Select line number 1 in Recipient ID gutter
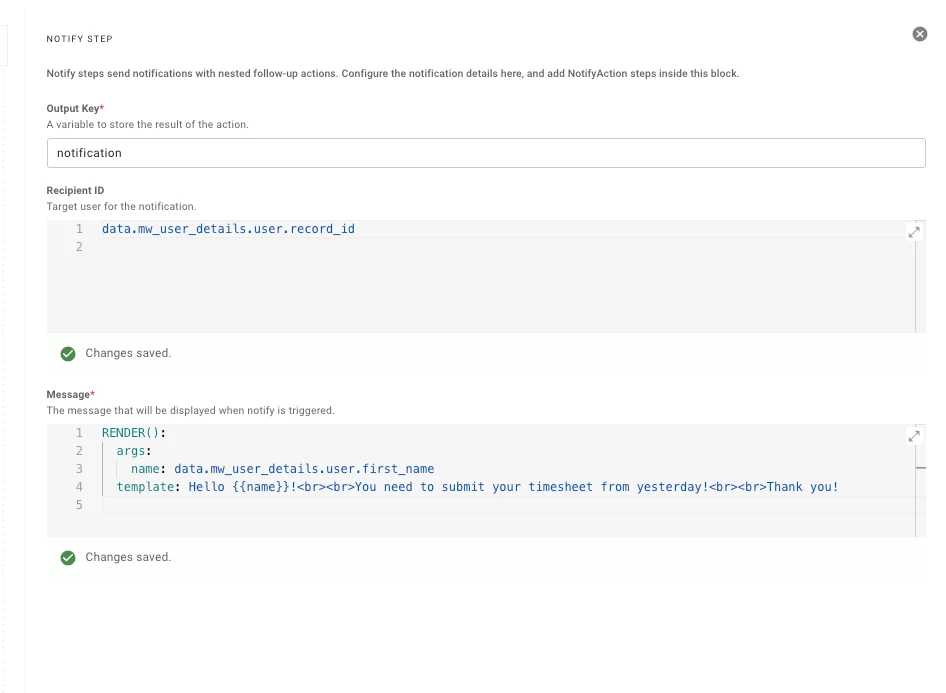 point(79,229)
